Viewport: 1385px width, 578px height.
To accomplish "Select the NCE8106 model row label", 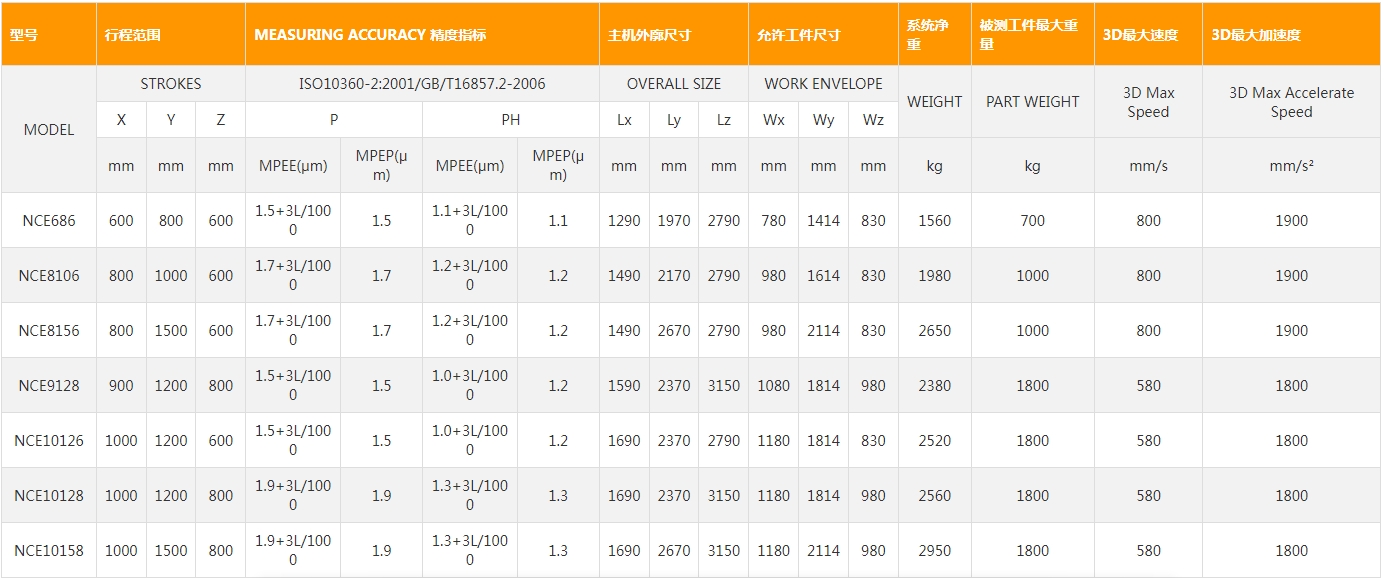I will pos(48,276).
